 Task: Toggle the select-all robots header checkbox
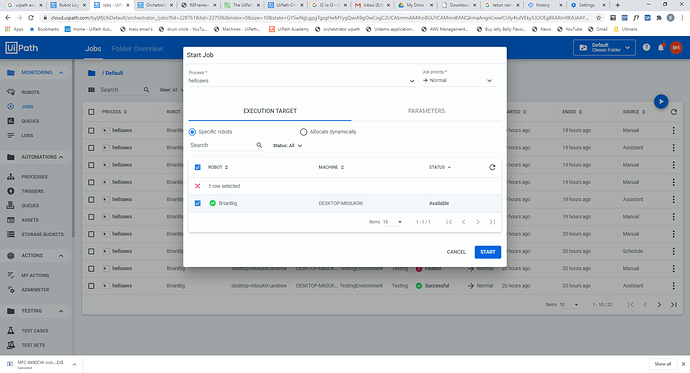point(198,167)
